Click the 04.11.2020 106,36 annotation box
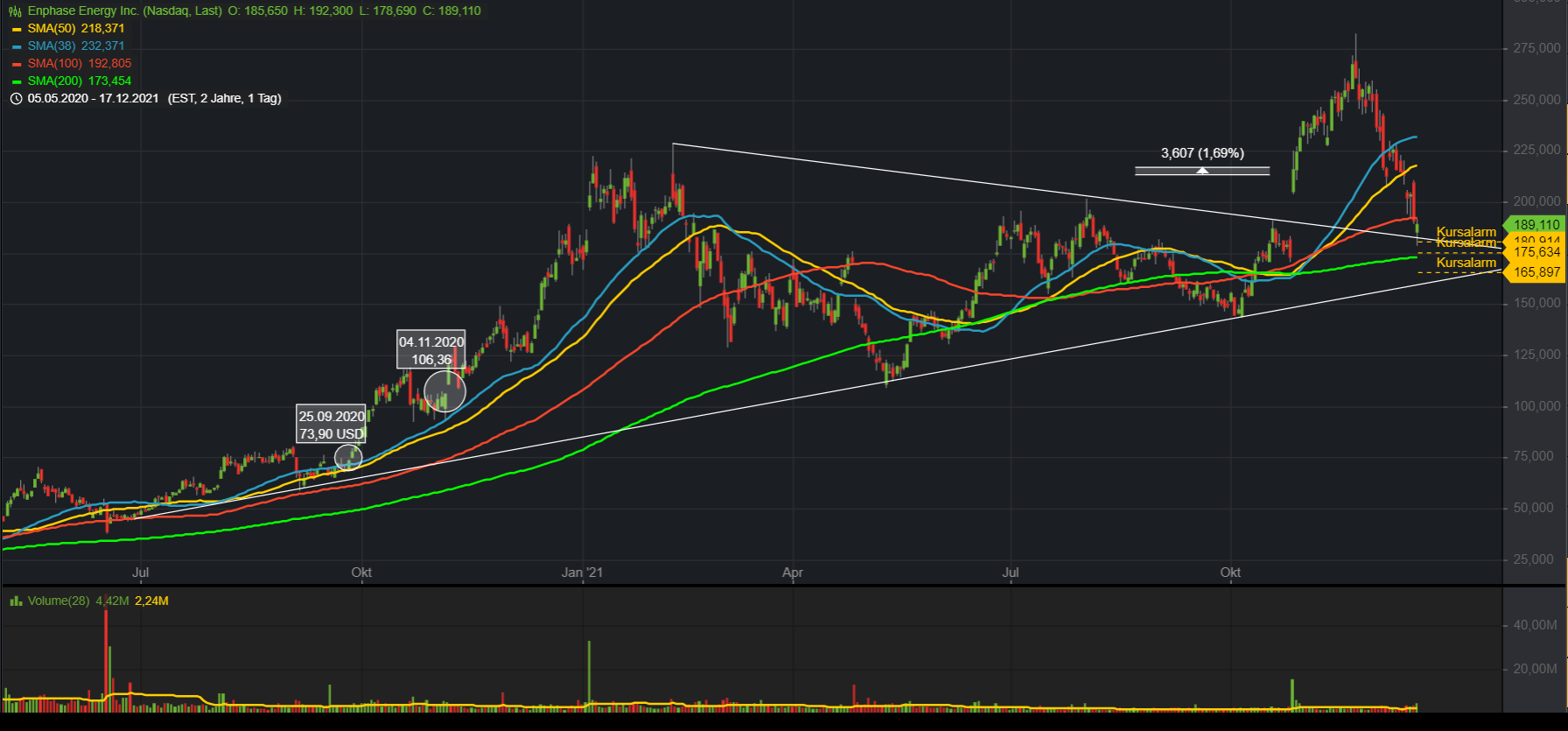The height and width of the screenshot is (731, 1568). click(431, 350)
